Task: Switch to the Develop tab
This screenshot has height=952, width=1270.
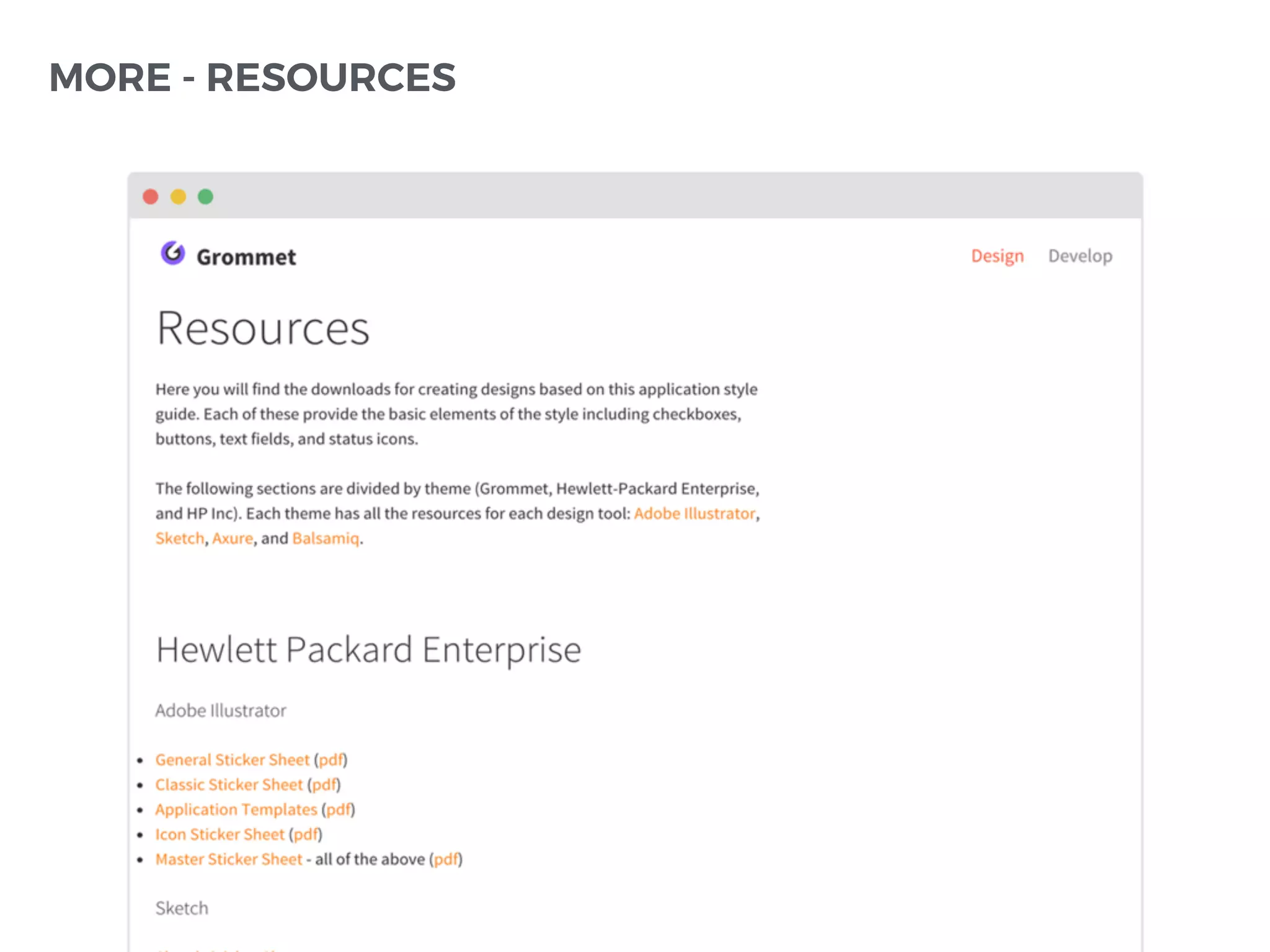Action: pyautogui.click(x=1080, y=256)
